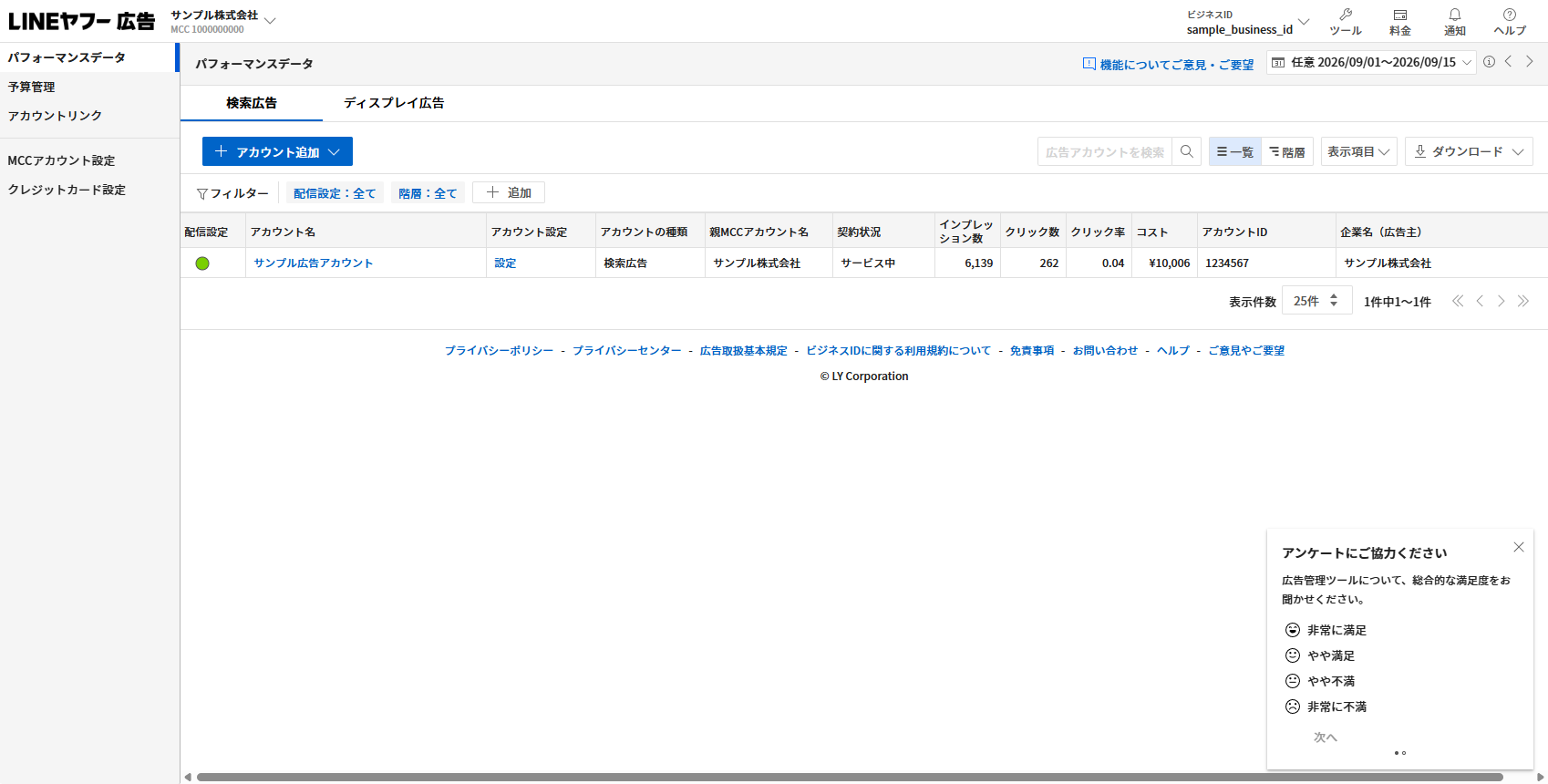Click the ヘルプ footer link
Screen dimensions: 1548x784
[1173, 350]
